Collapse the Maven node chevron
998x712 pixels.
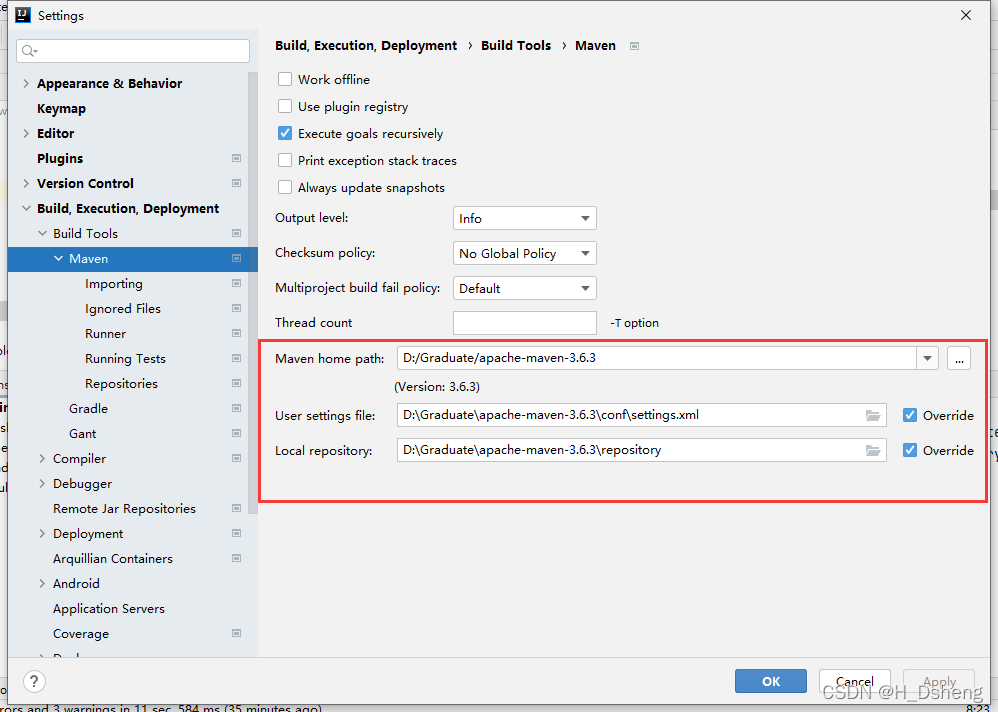(59, 258)
